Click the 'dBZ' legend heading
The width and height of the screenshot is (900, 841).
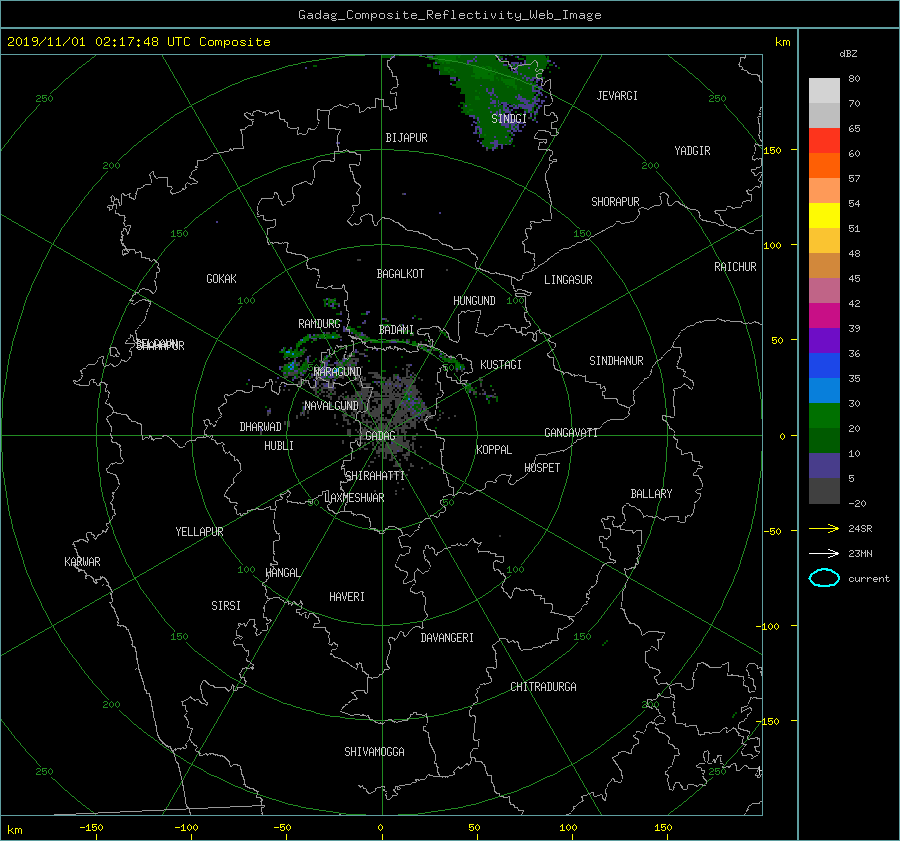848,54
